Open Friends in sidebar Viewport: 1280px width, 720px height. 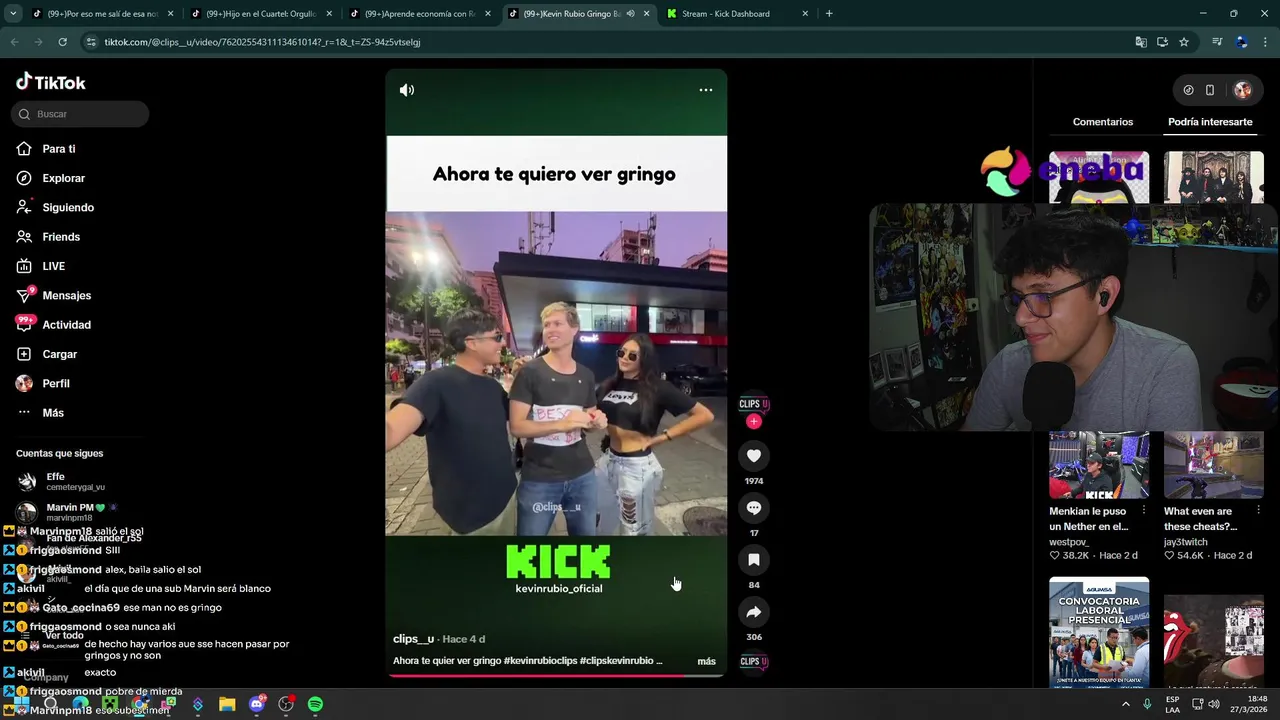point(60,237)
